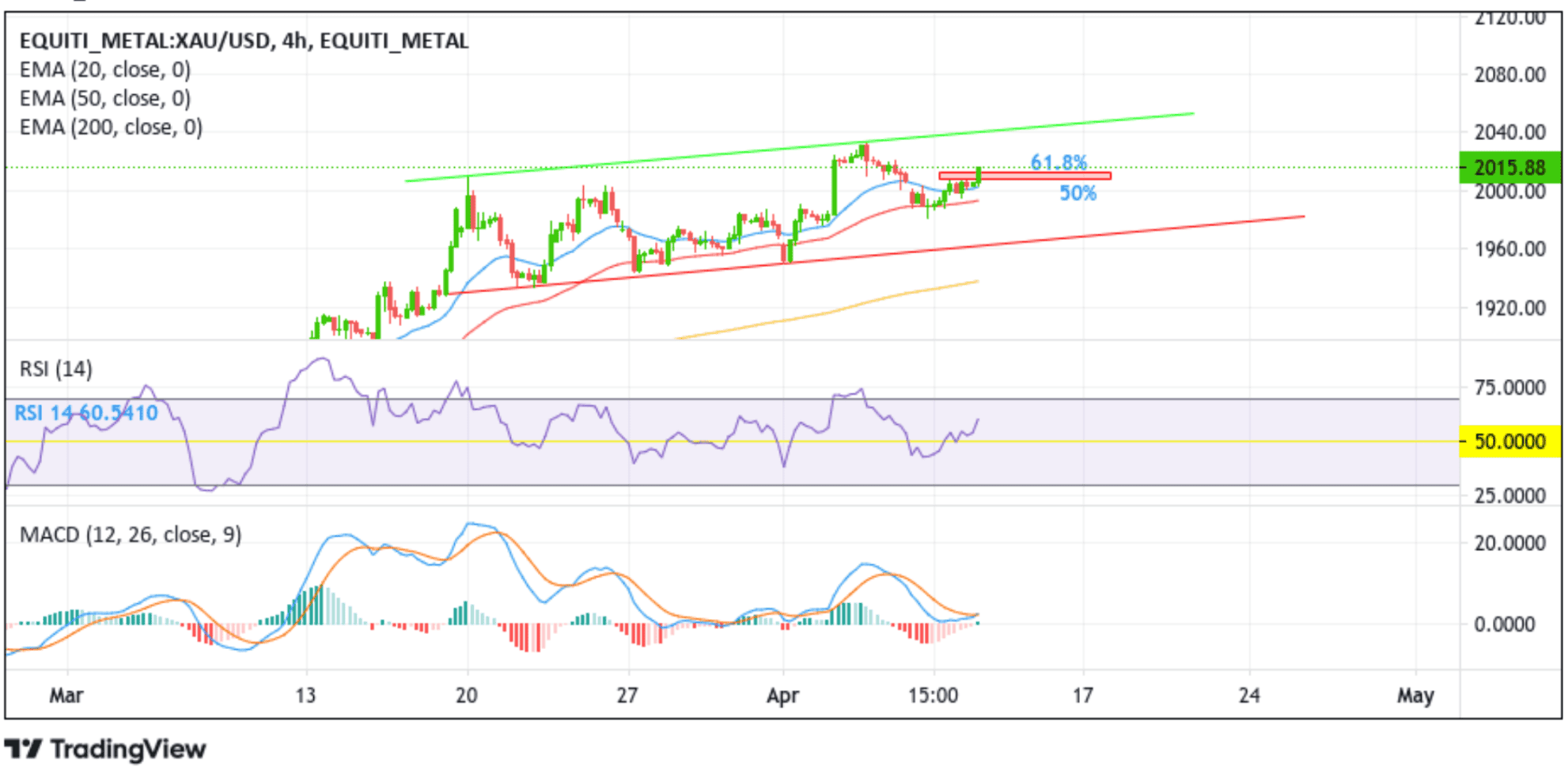This screenshot has width=1568, height=782.
Task: Click the 0.0000 MACD axis label
Action: click(1504, 624)
